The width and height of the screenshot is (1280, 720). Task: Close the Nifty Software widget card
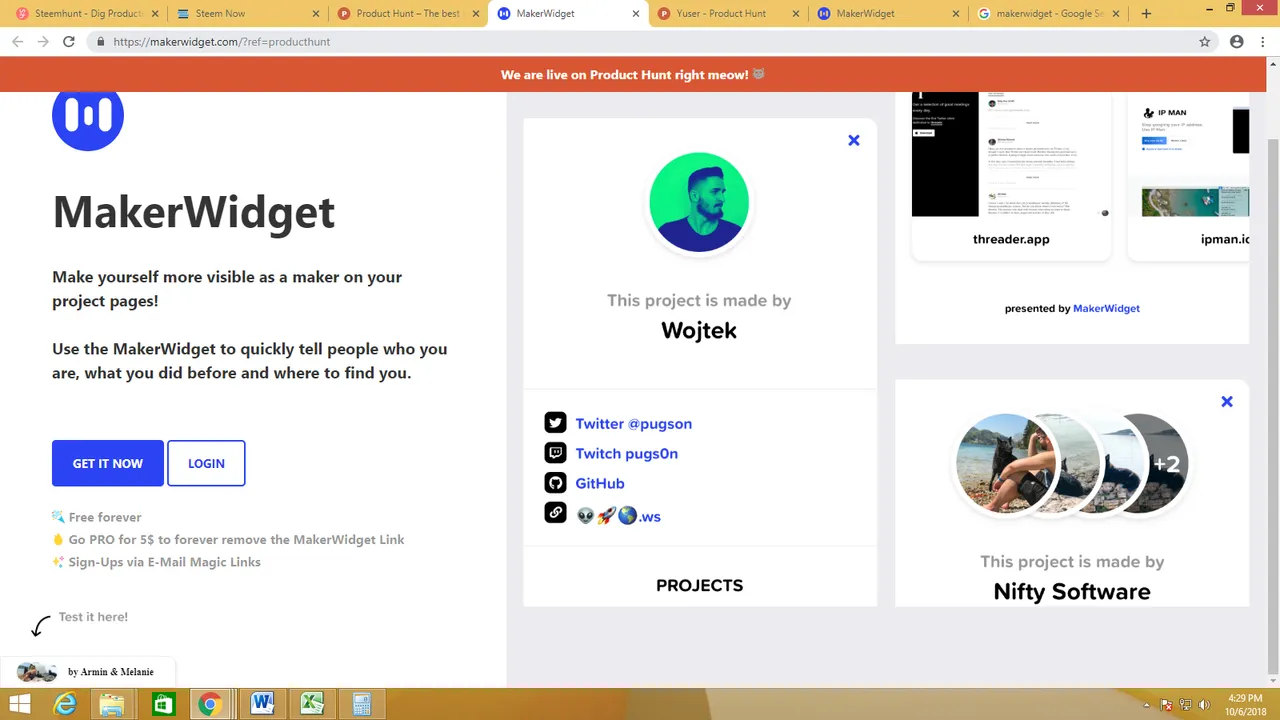[1227, 401]
